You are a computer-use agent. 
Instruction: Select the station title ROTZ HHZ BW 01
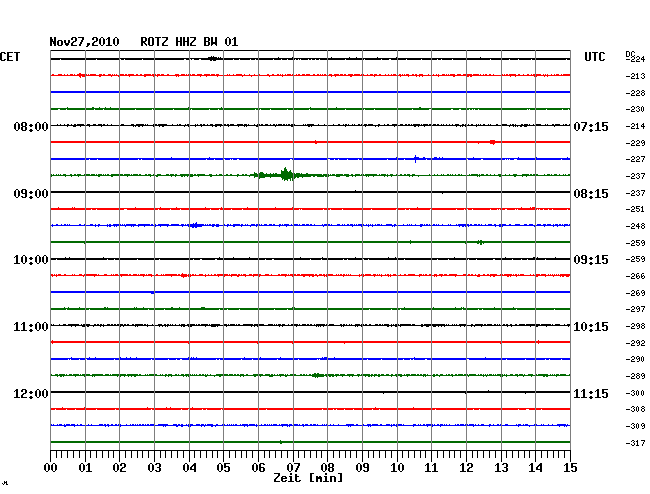pos(189,42)
